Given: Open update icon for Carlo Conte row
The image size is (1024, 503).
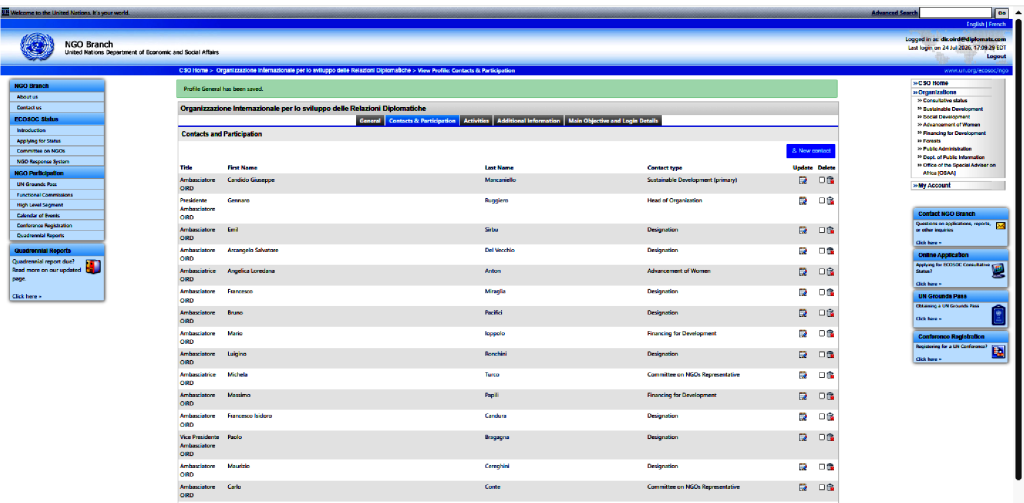Looking at the screenshot, I should point(803,487).
